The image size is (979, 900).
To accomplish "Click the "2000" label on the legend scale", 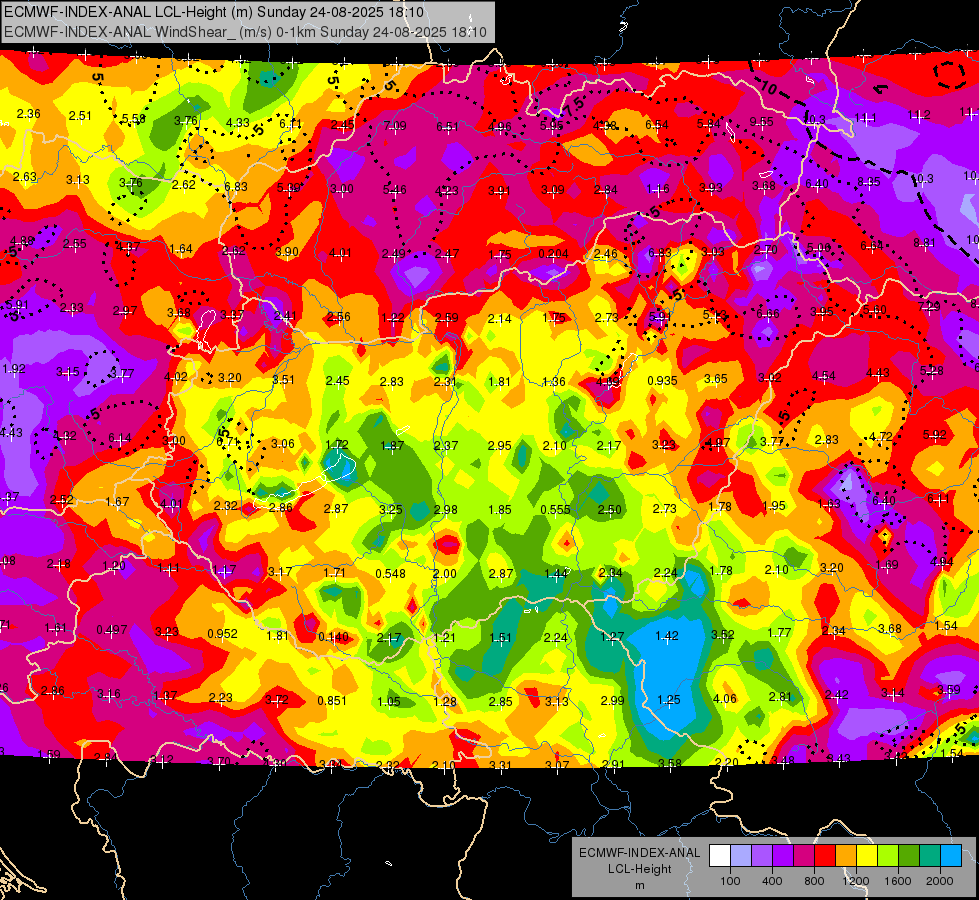I will coord(940,881).
